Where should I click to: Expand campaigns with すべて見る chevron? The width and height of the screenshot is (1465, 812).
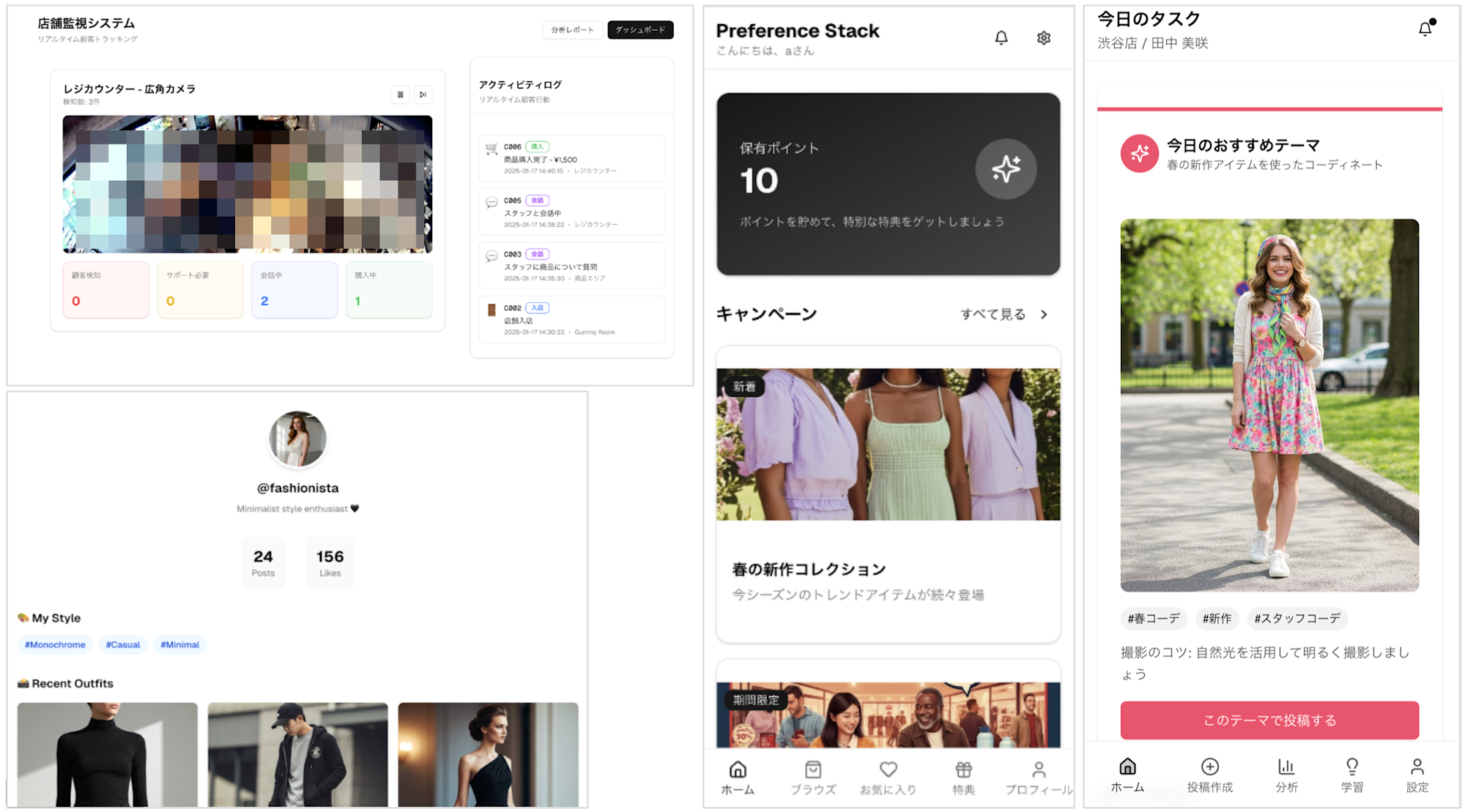point(1043,314)
